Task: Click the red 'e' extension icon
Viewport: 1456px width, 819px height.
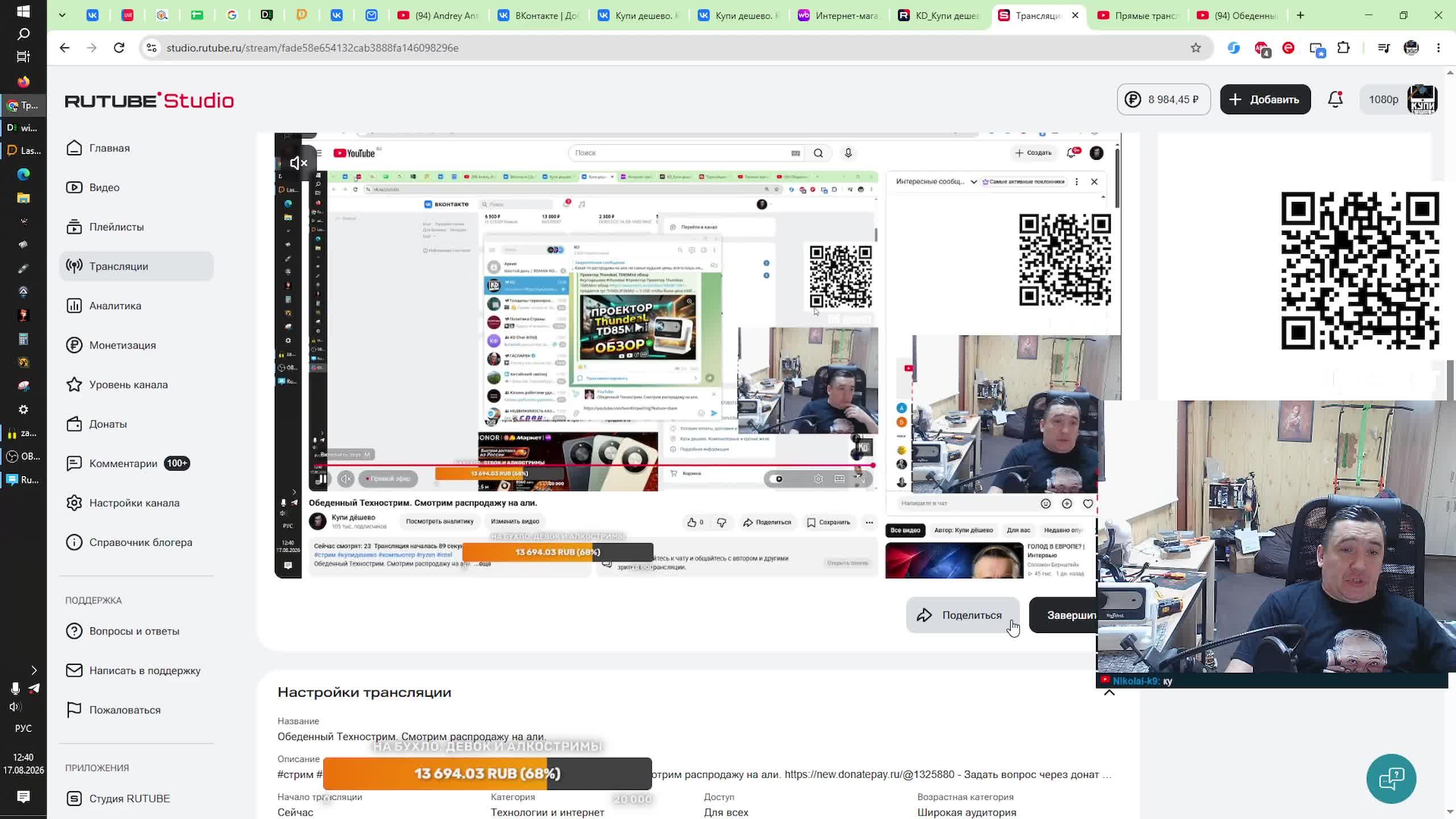Action: tap(1288, 48)
